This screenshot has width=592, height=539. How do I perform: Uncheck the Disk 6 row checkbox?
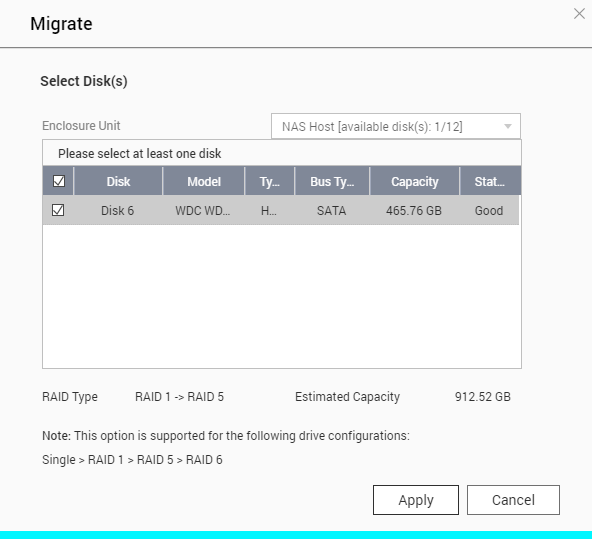pos(58,210)
